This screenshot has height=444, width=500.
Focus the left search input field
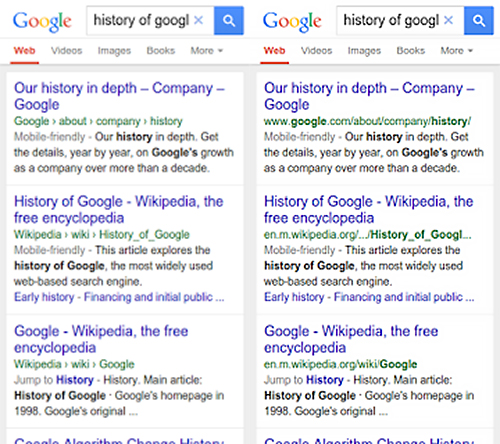(x=141, y=20)
